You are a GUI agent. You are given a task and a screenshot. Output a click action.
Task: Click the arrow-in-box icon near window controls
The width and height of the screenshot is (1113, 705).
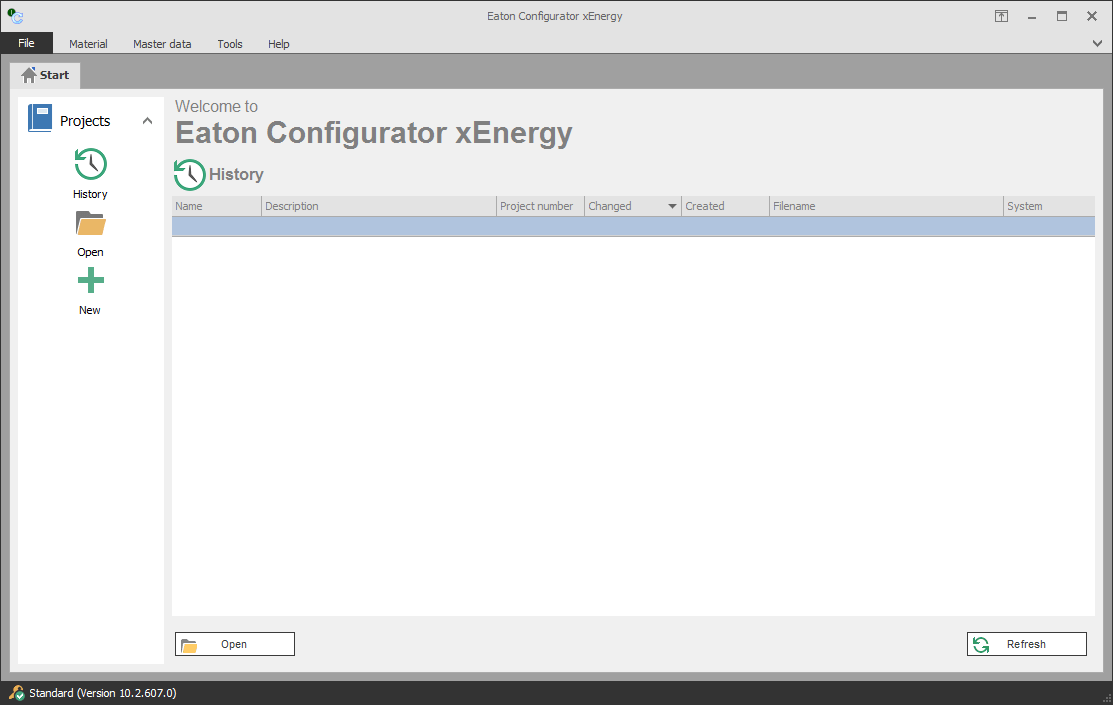[1001, 16]
